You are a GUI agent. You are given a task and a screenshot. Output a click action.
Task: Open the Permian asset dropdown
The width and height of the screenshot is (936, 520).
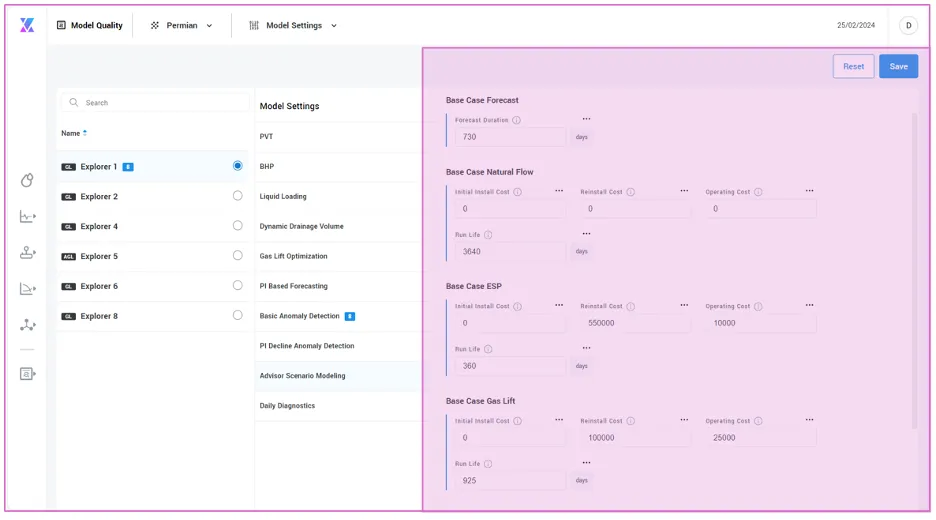(x=181, y=25)
